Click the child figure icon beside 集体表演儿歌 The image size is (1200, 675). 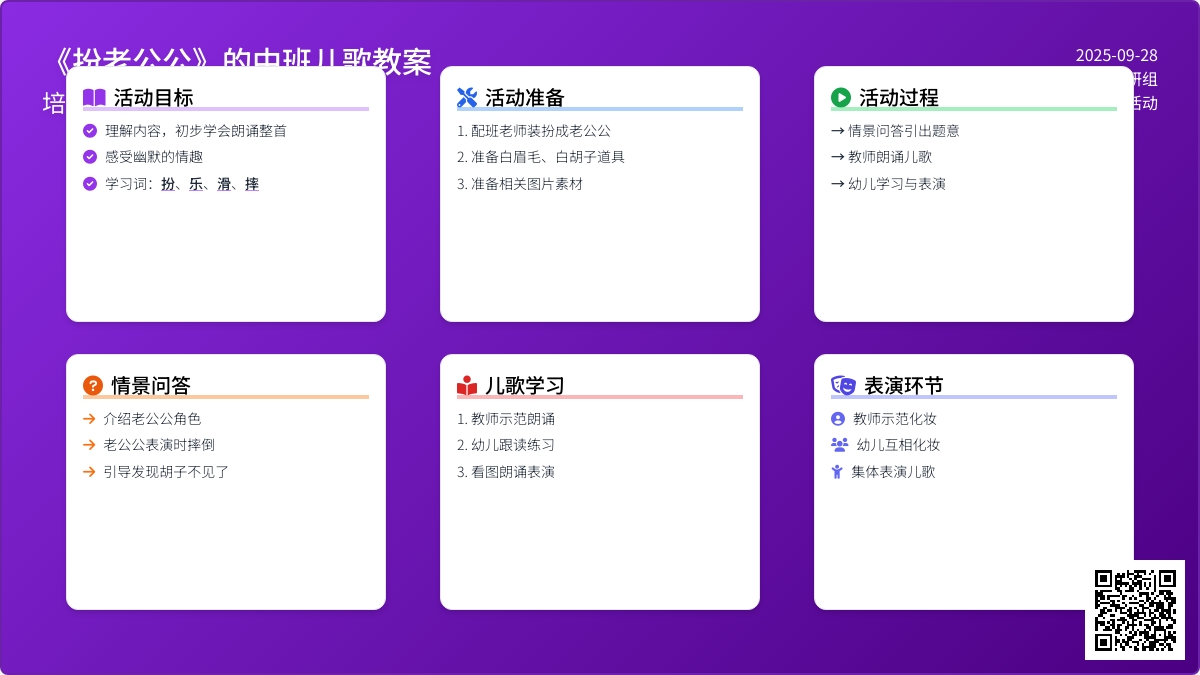point(837,472)
